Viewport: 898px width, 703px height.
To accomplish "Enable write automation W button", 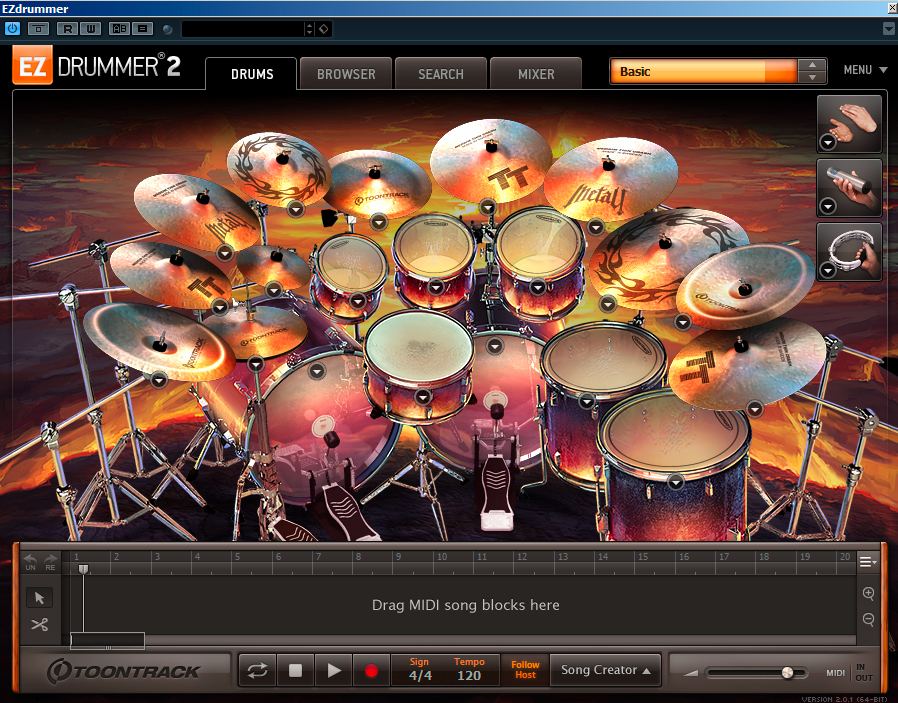I will tap(90, 29).
